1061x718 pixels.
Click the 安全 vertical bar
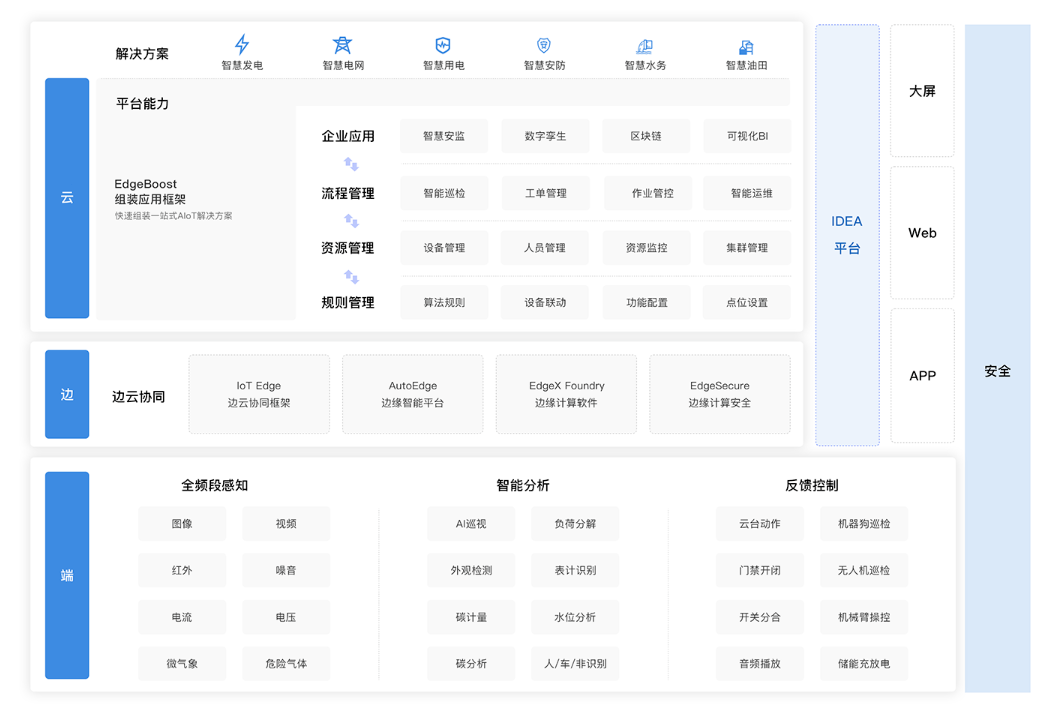[997, 358]
